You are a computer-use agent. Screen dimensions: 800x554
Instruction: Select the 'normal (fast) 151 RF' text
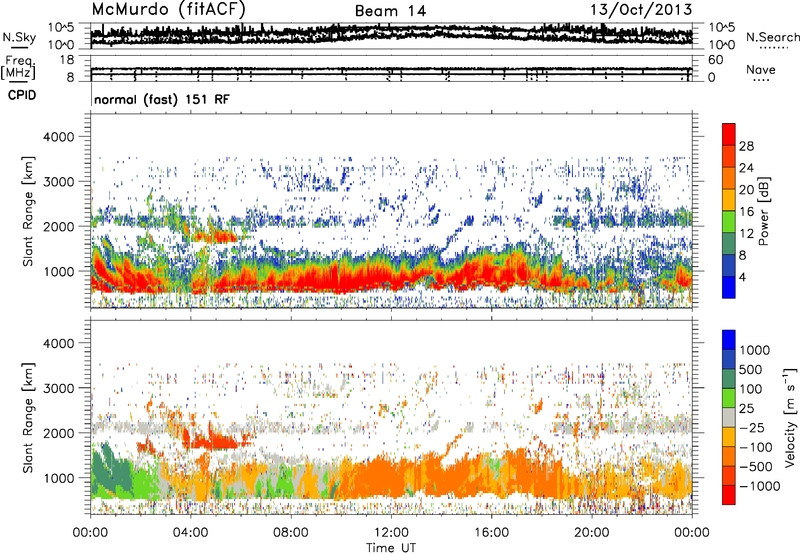click(162, 99)
